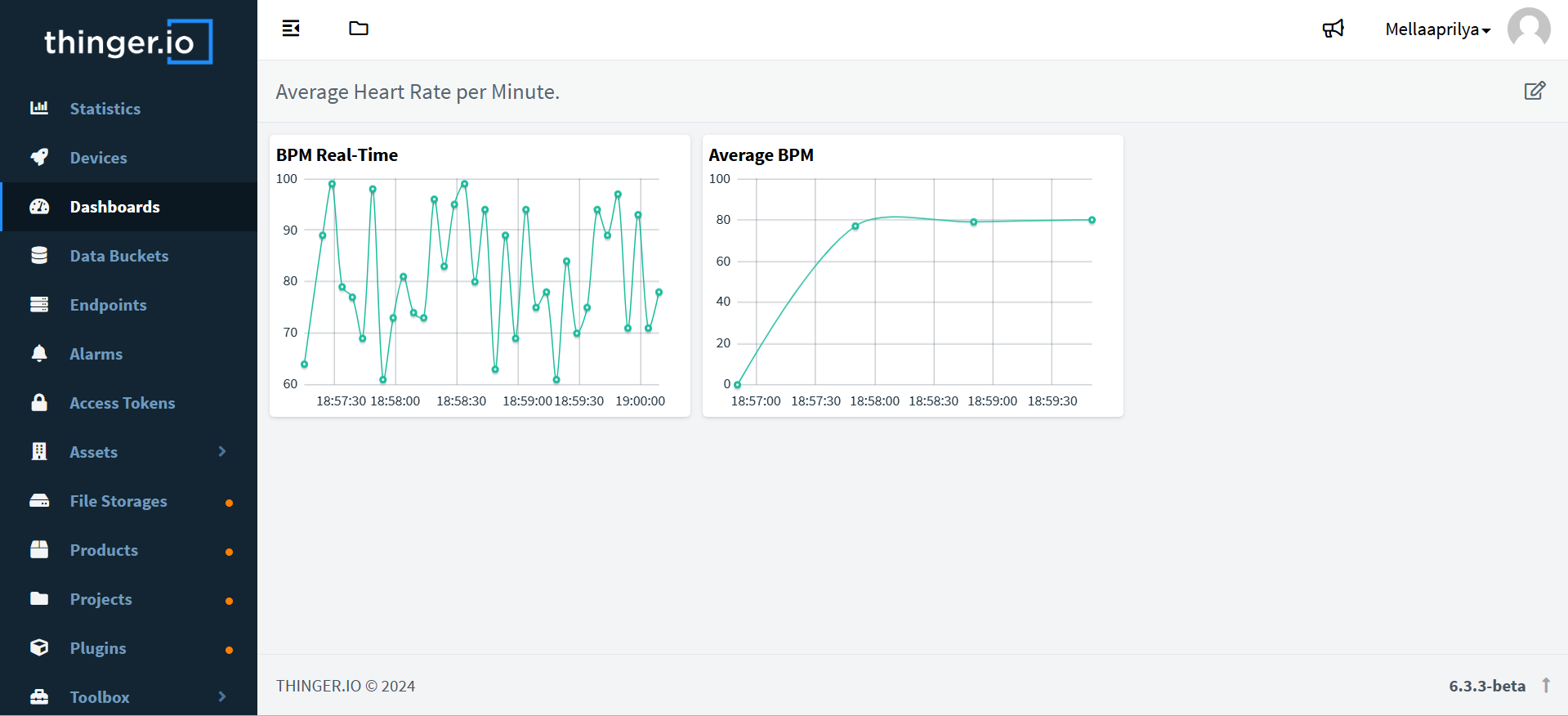1568x716 pixels.
Task: Select Products in the sidebar
Action: pos(104,550)
